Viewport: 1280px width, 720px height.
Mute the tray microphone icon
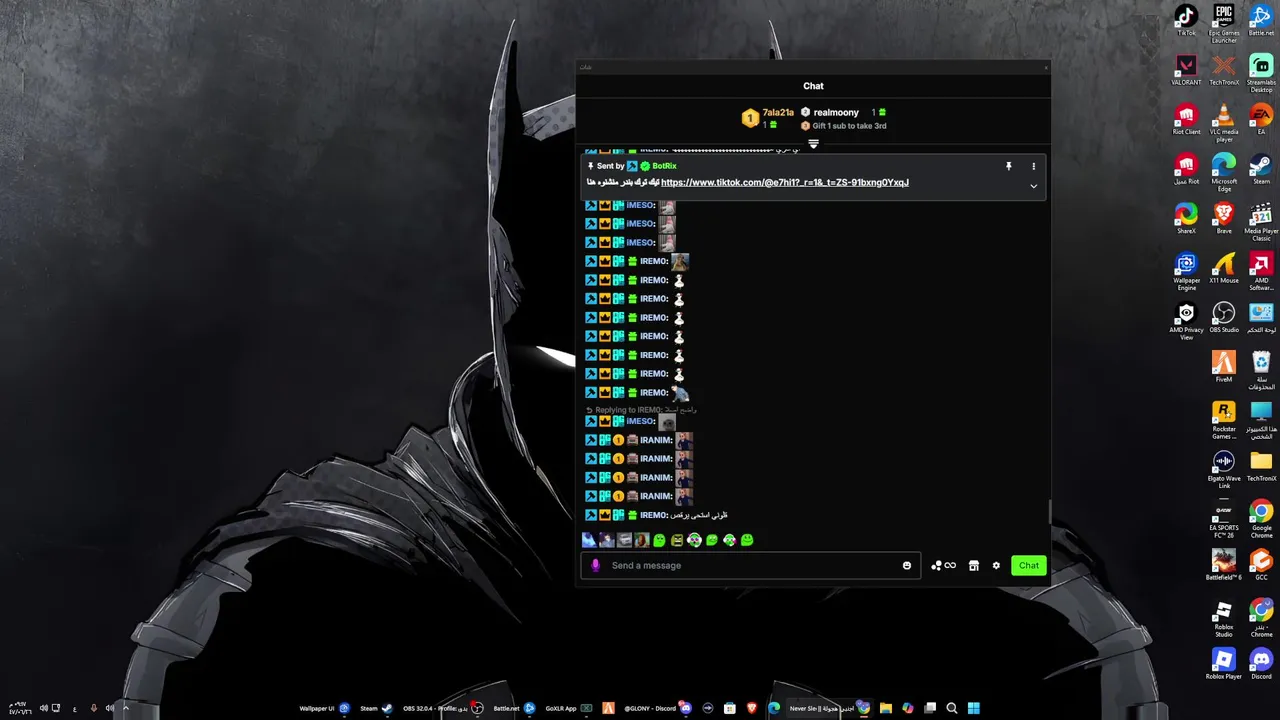point(94,708)
